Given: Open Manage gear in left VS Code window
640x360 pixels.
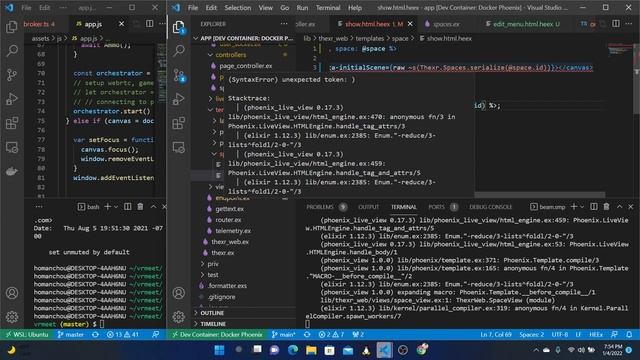Looking at the screenshot, I should click(12, 317).
